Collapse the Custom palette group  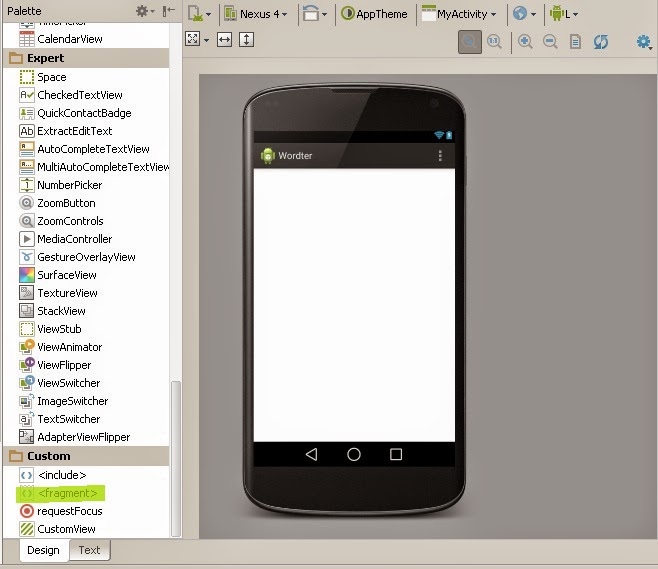coord(86,456)
